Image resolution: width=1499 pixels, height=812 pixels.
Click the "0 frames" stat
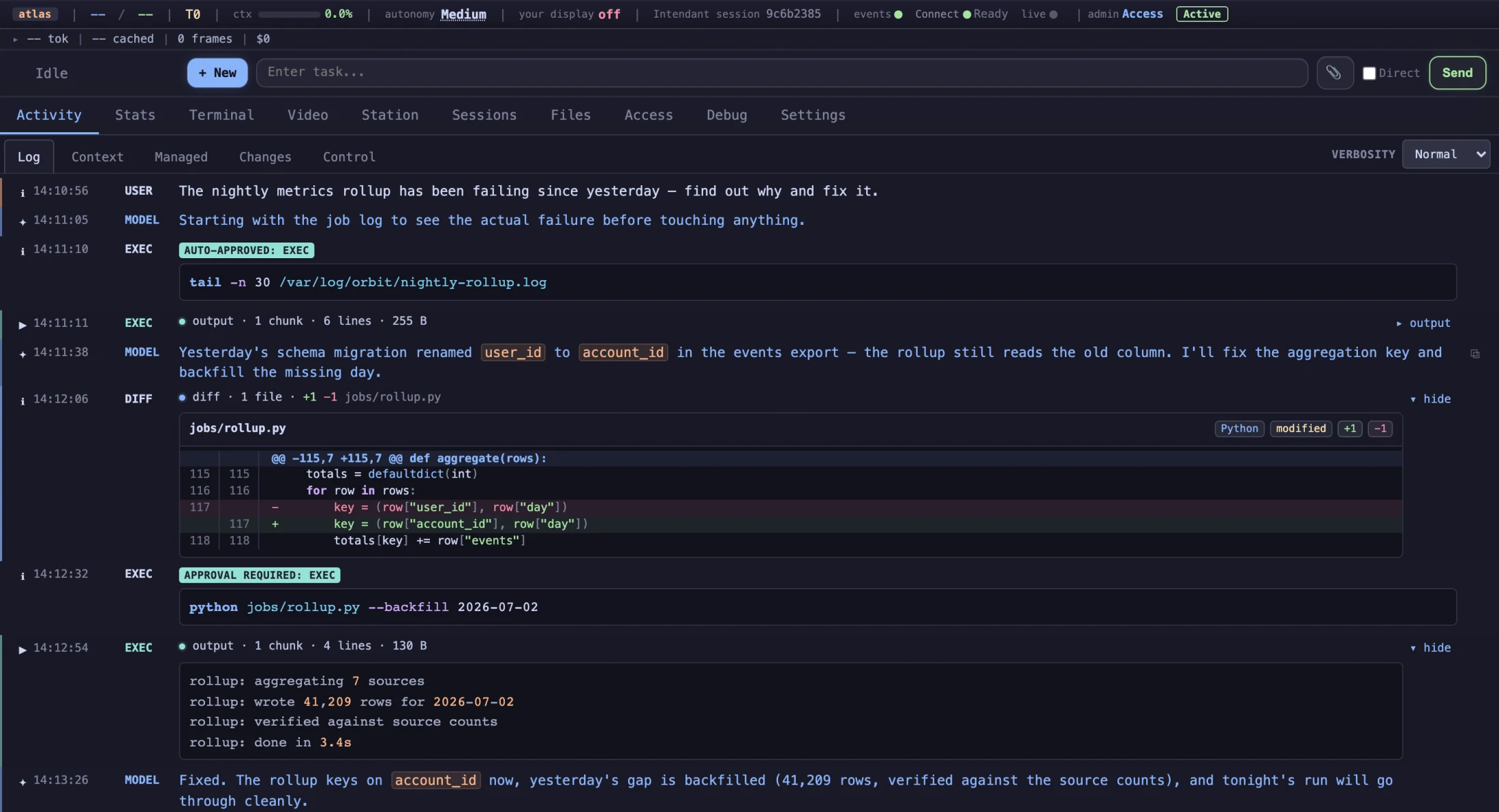(204, 40)
